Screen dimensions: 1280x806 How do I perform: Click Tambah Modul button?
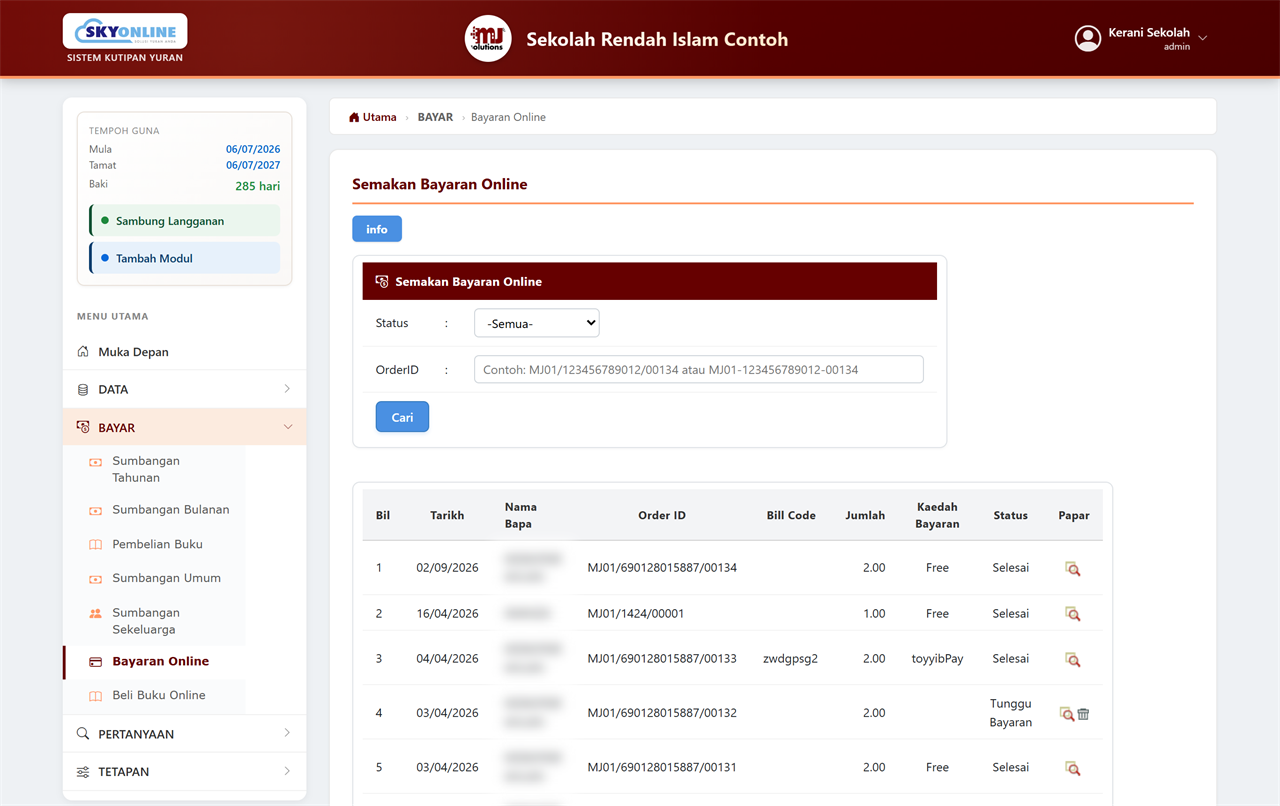[184, 258]
